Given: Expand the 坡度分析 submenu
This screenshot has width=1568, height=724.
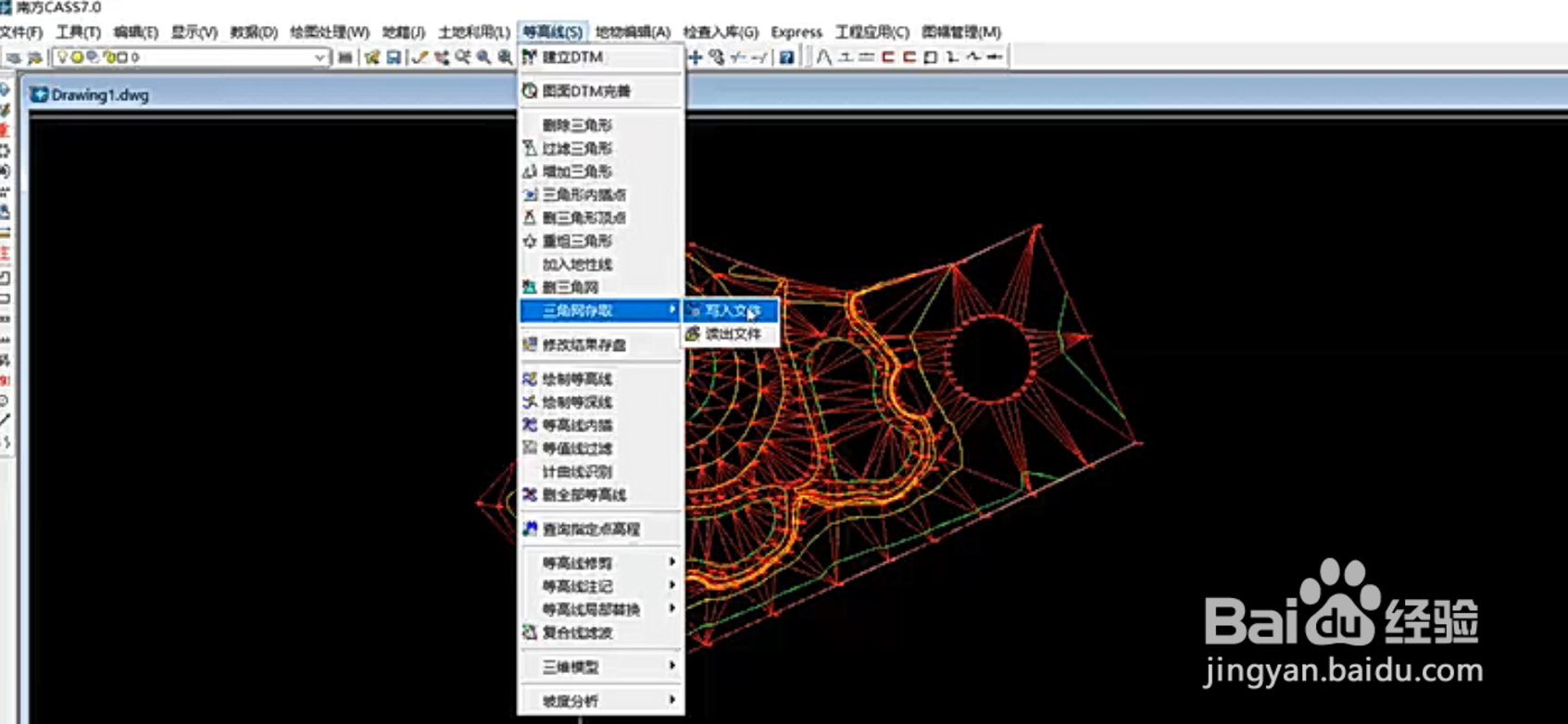Looking at the screenshot, I should 600,701.
